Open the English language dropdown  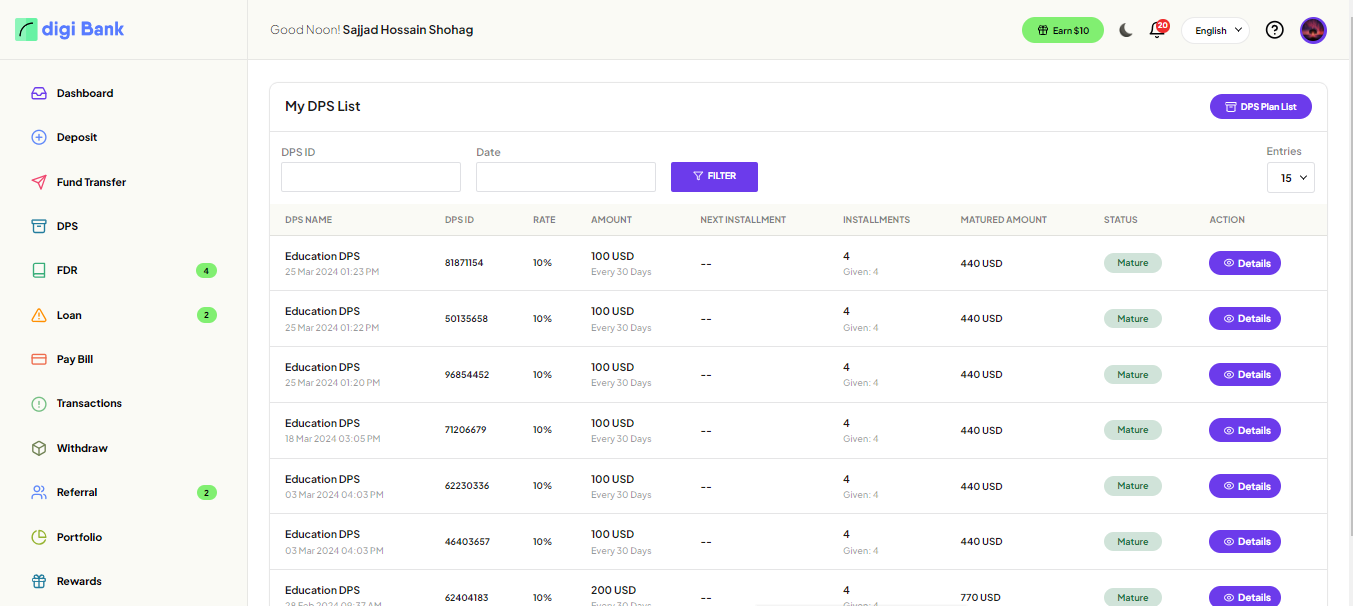coord(1215,30)
